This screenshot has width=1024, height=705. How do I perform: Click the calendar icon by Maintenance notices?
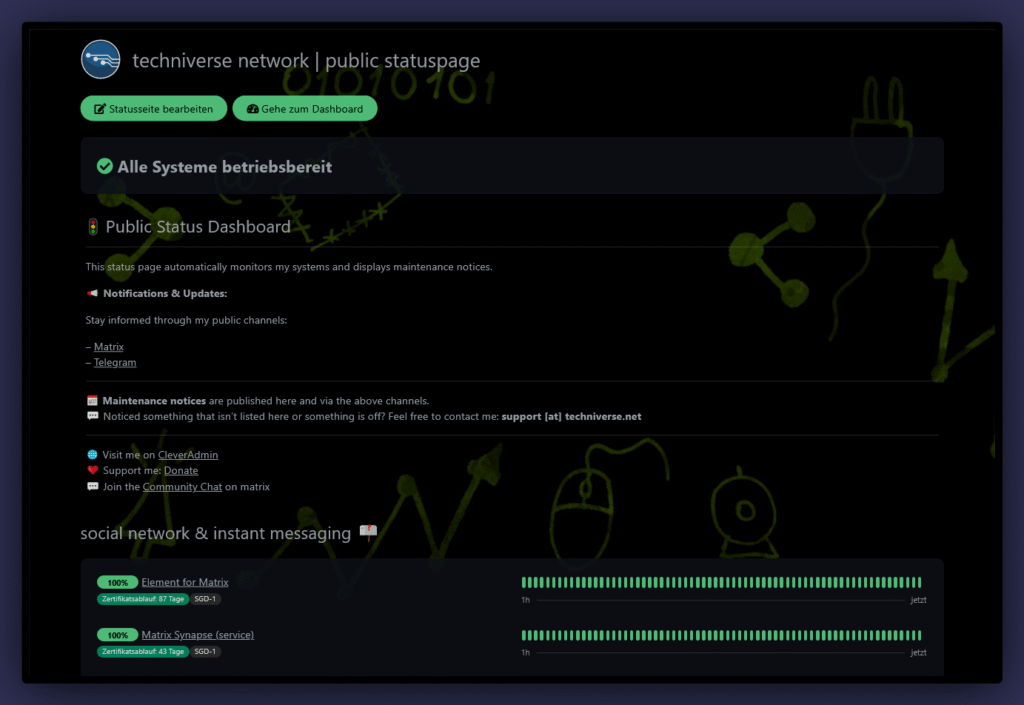click(92, 401)
